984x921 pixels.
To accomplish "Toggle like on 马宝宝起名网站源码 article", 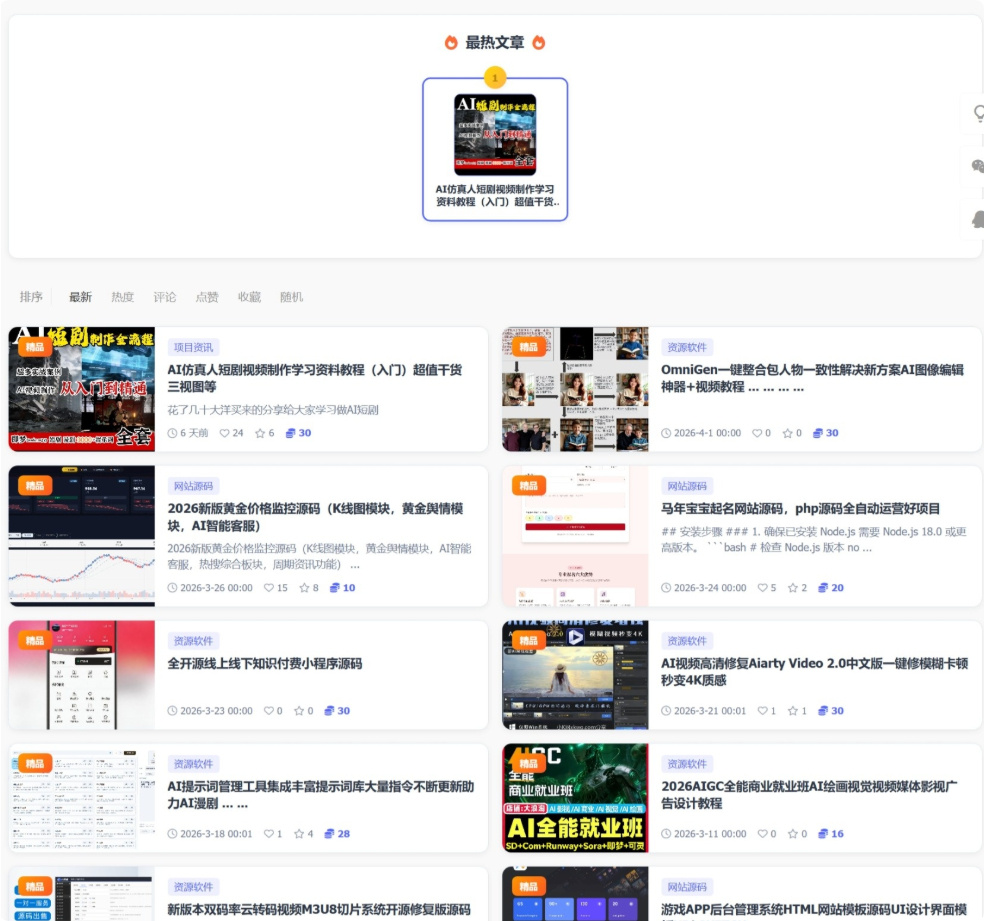I will pyautogui.click(x=764, y=587).
